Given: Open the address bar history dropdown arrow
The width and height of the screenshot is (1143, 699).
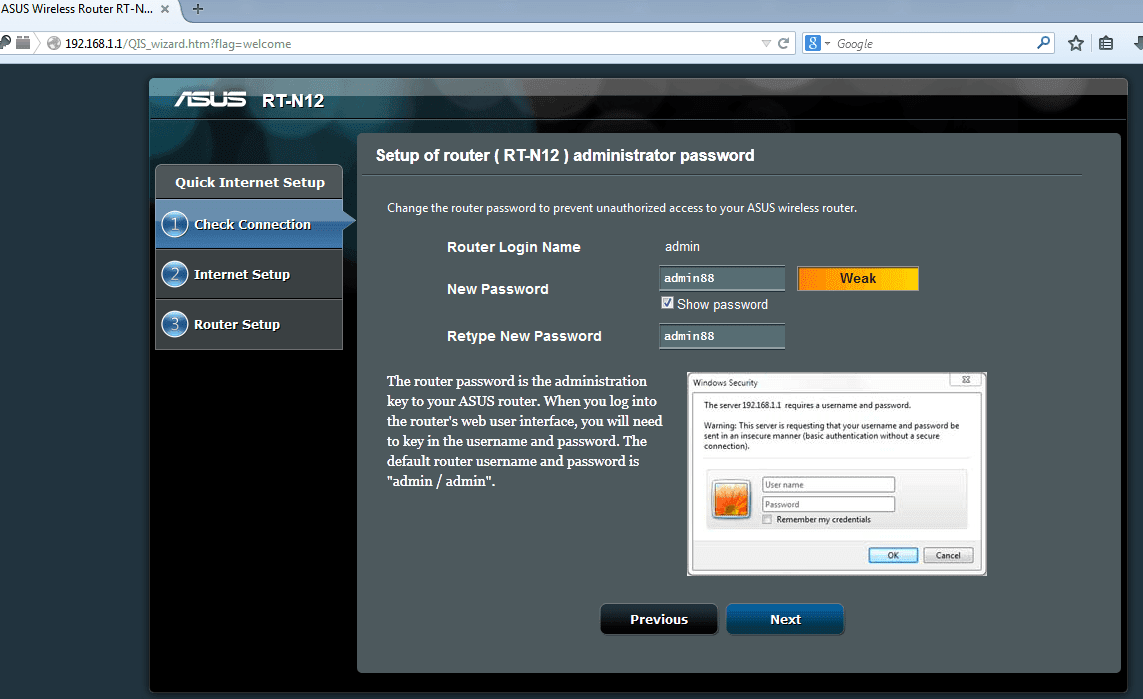Looking at the screenshot, I should point(765,44).
